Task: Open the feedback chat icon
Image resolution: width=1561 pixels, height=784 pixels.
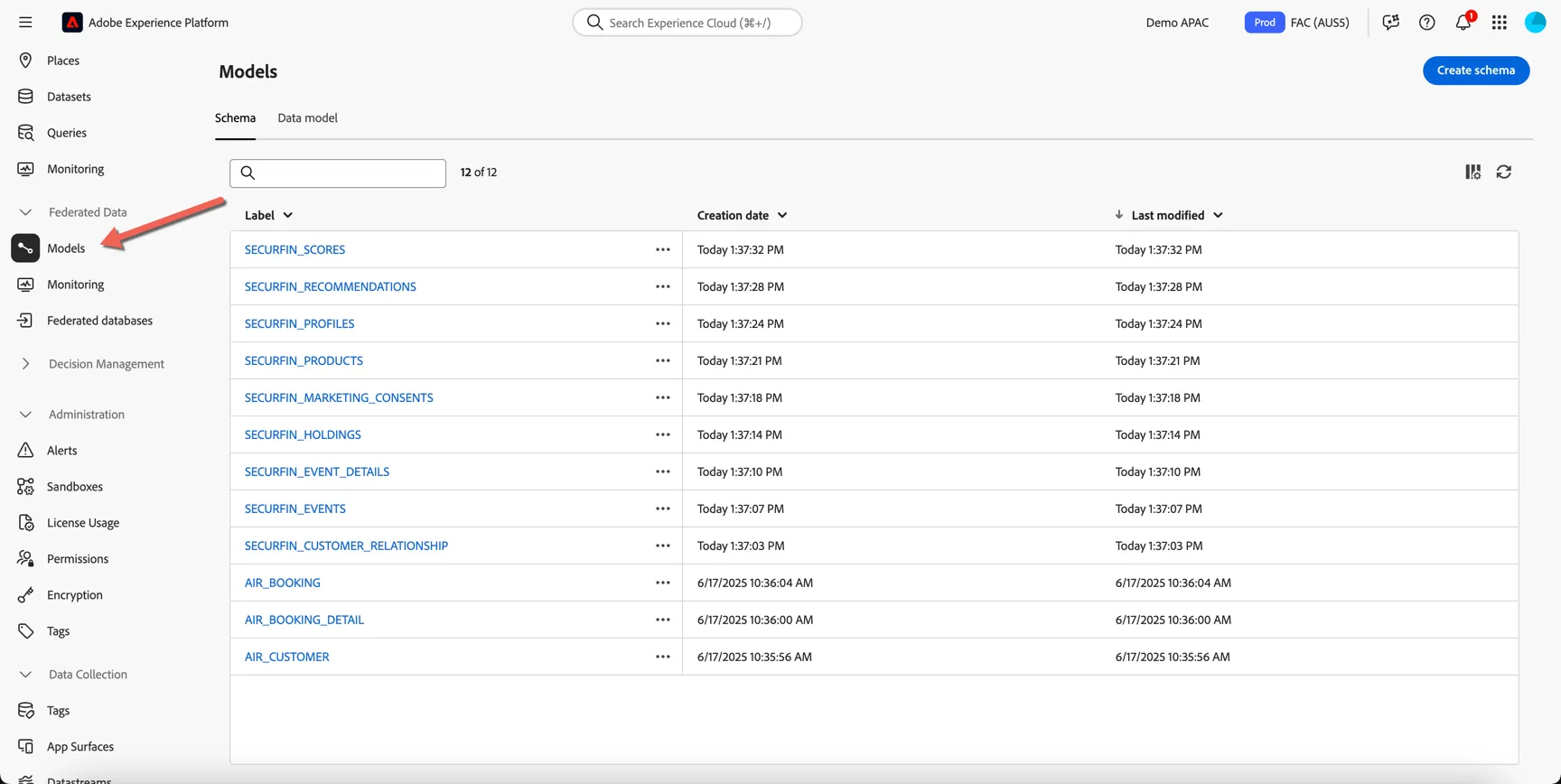Action: click(1391, 23)
